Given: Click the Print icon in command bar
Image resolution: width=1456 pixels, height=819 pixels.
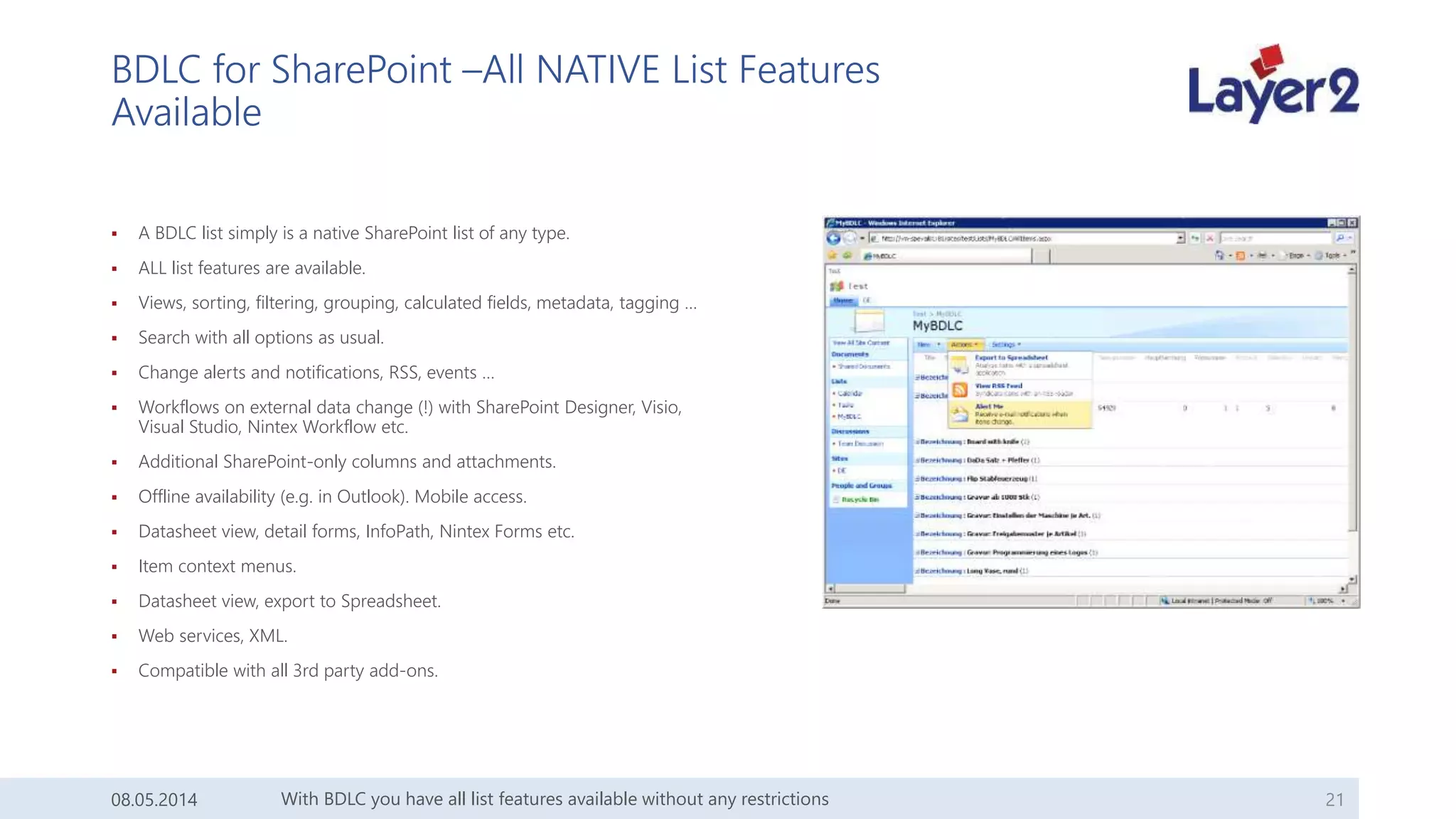Looking at the screenshot, I should 1262,255.
